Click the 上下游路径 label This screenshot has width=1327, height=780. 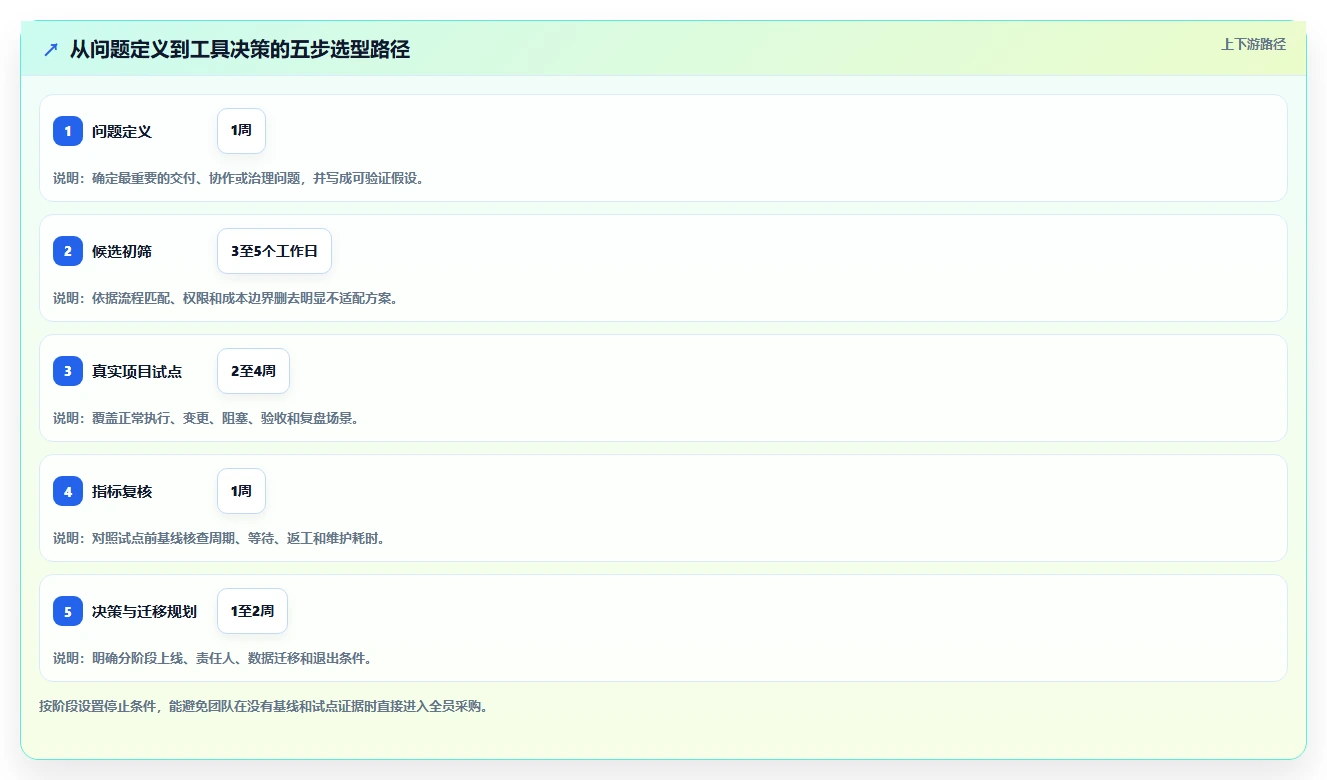[x=1253, y=44]
